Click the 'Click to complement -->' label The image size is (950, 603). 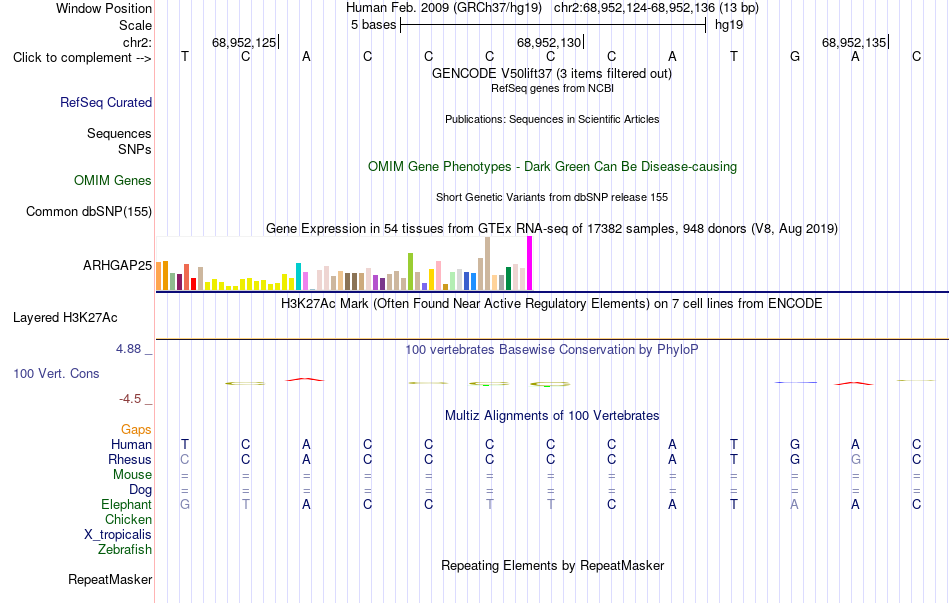[x=82, y=58]
